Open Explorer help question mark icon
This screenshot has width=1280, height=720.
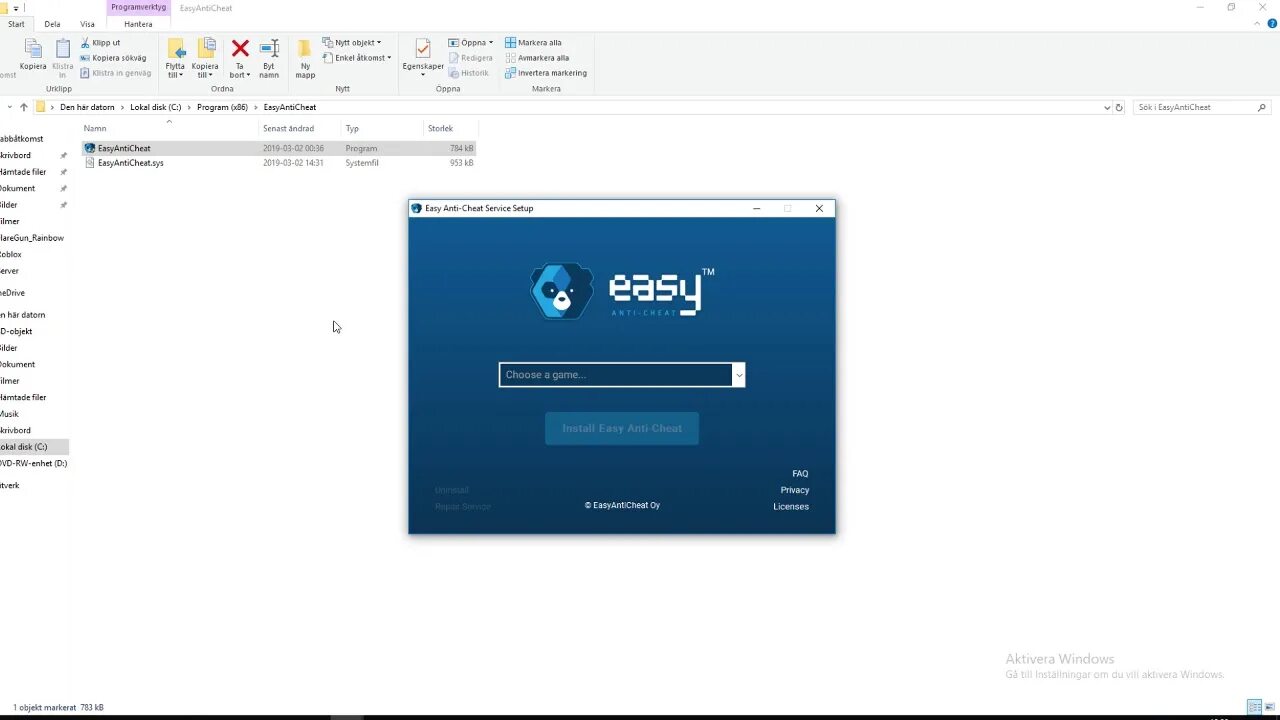[x=1272, y=23]
